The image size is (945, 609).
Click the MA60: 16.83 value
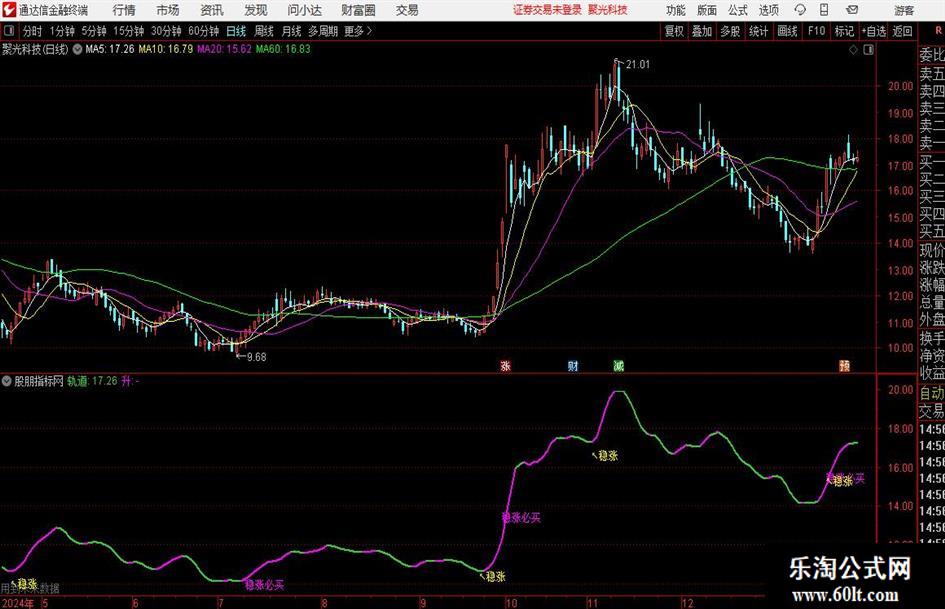click(x=283, y=49)
